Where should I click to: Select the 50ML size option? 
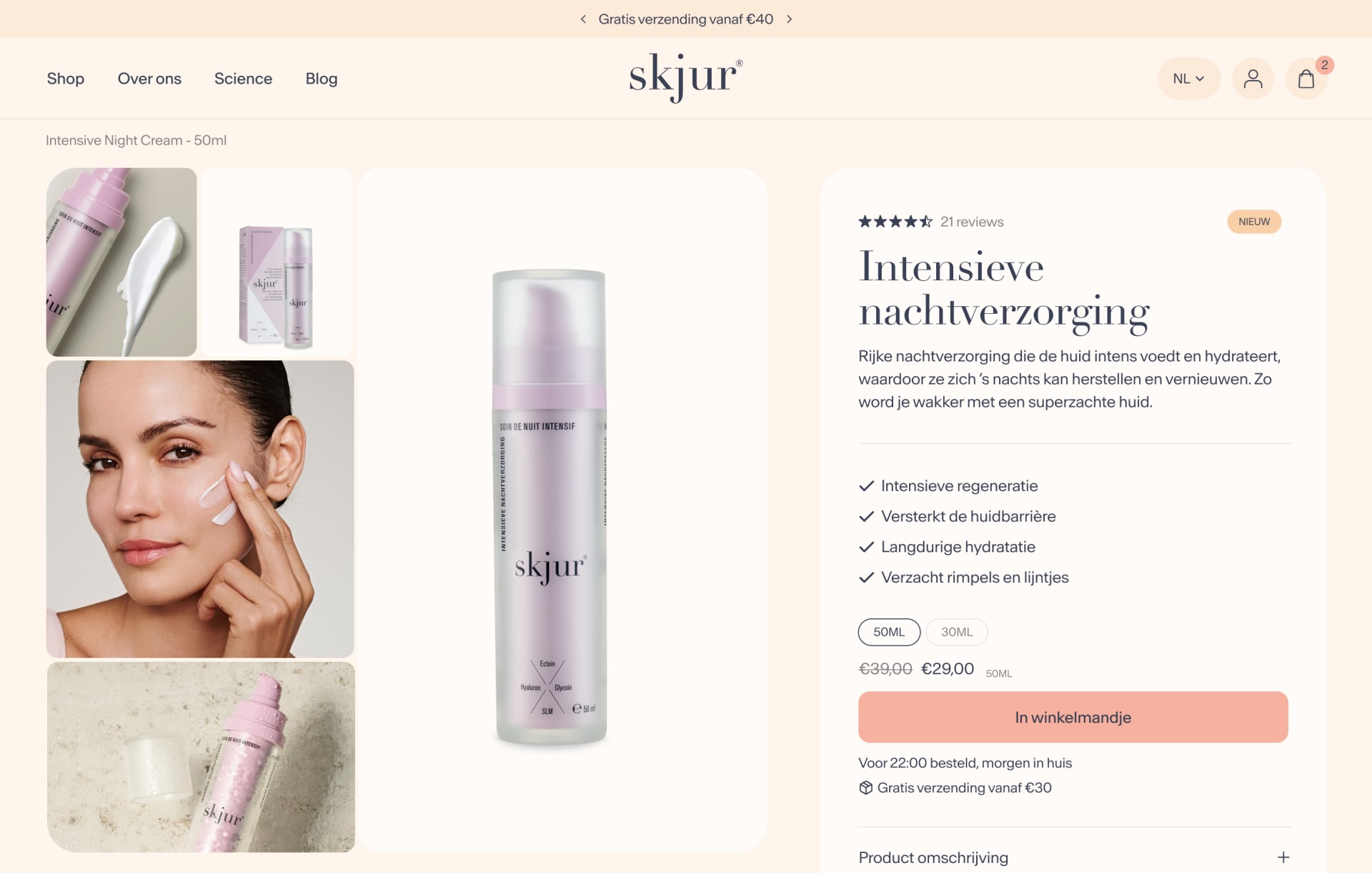(x=889, y=632)
